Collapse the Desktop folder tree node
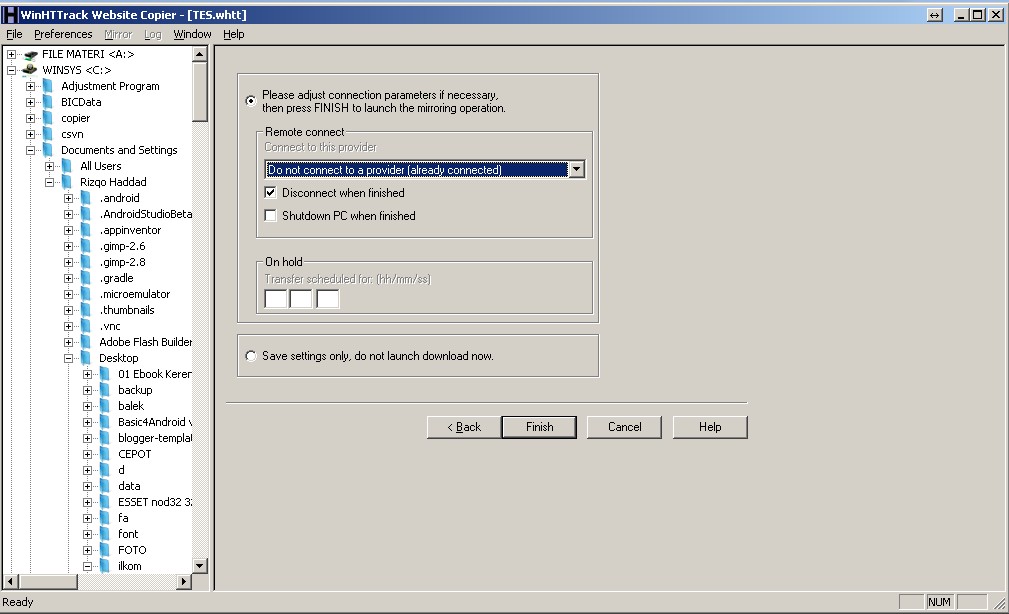 pos(69,358)
